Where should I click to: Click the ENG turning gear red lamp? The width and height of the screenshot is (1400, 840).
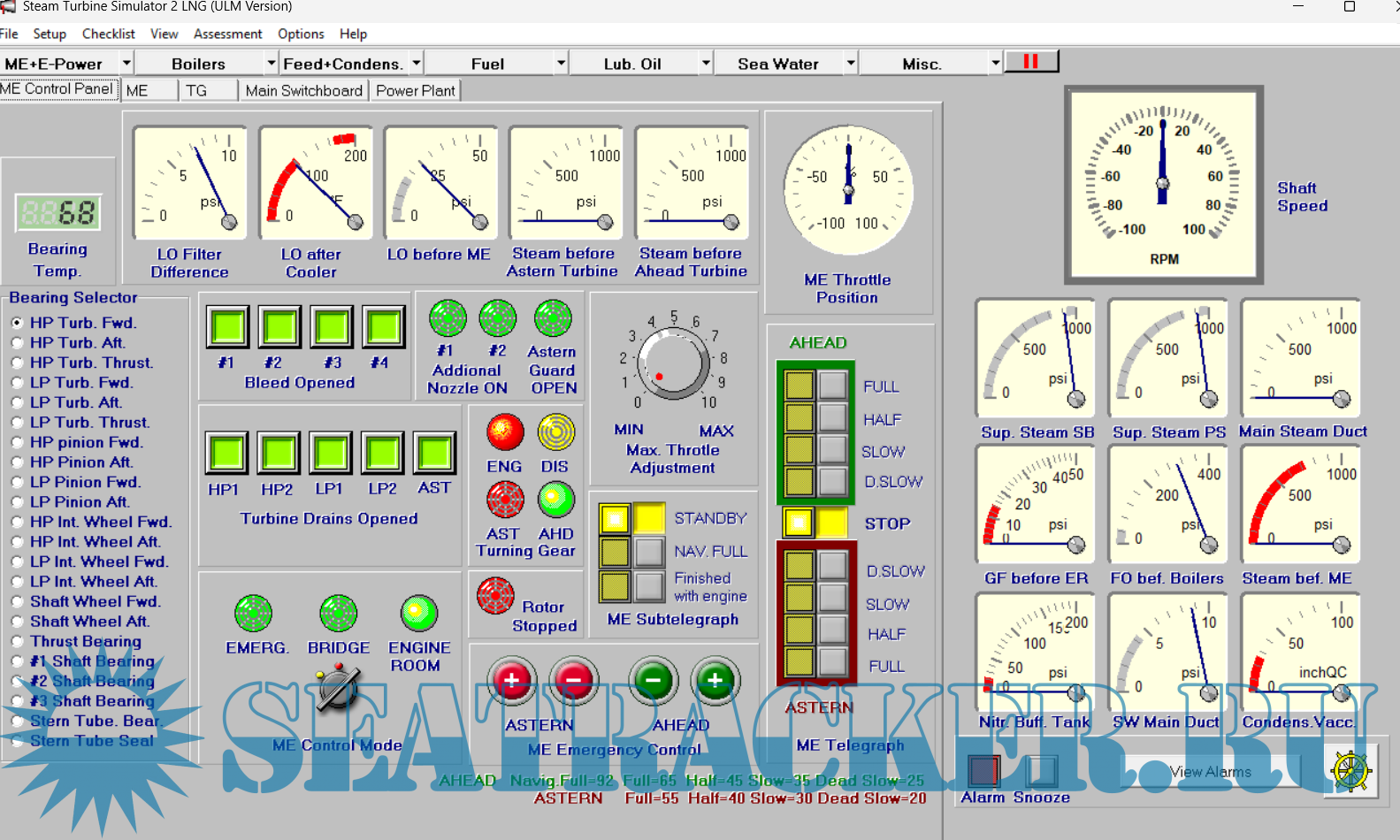(x=505, y=432)
